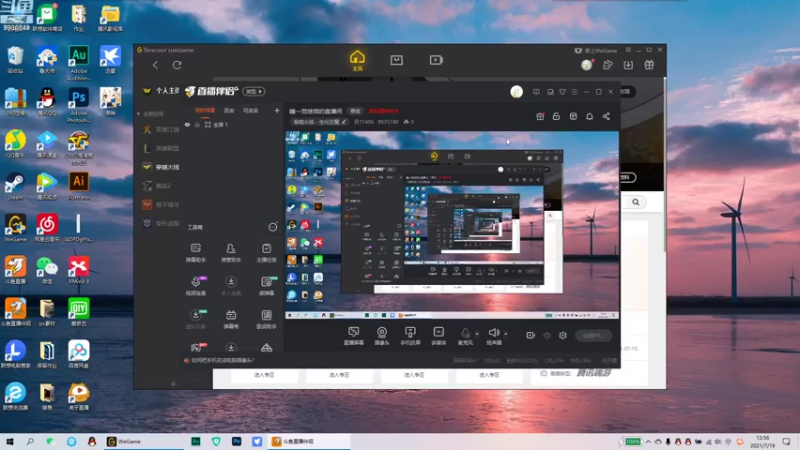The image size is (800, 450).
Task: Open WeGame gift box icon
Action: tap(649, 65)
